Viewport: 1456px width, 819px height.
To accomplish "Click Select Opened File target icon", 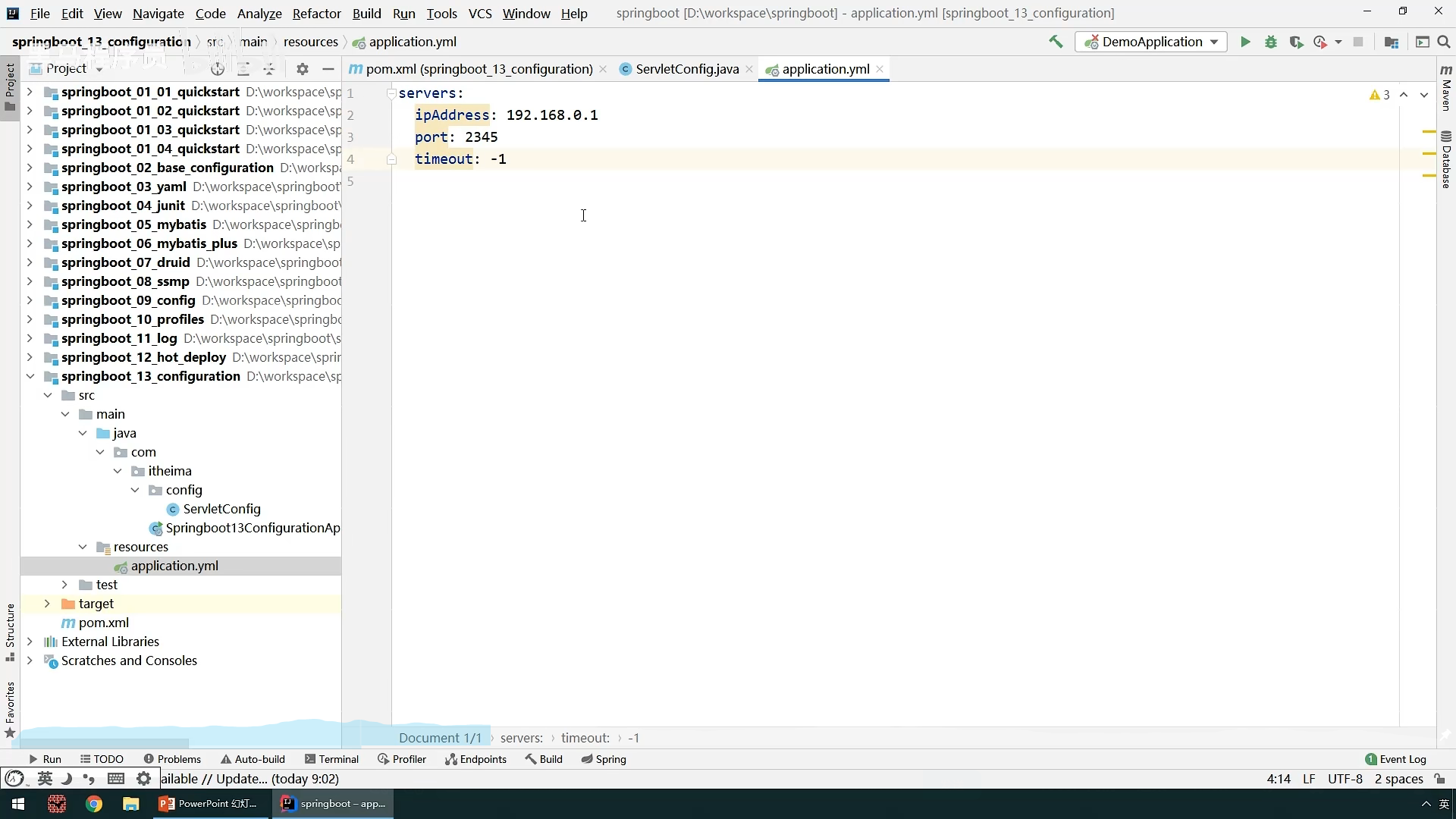I will click(x=218, y=69).
